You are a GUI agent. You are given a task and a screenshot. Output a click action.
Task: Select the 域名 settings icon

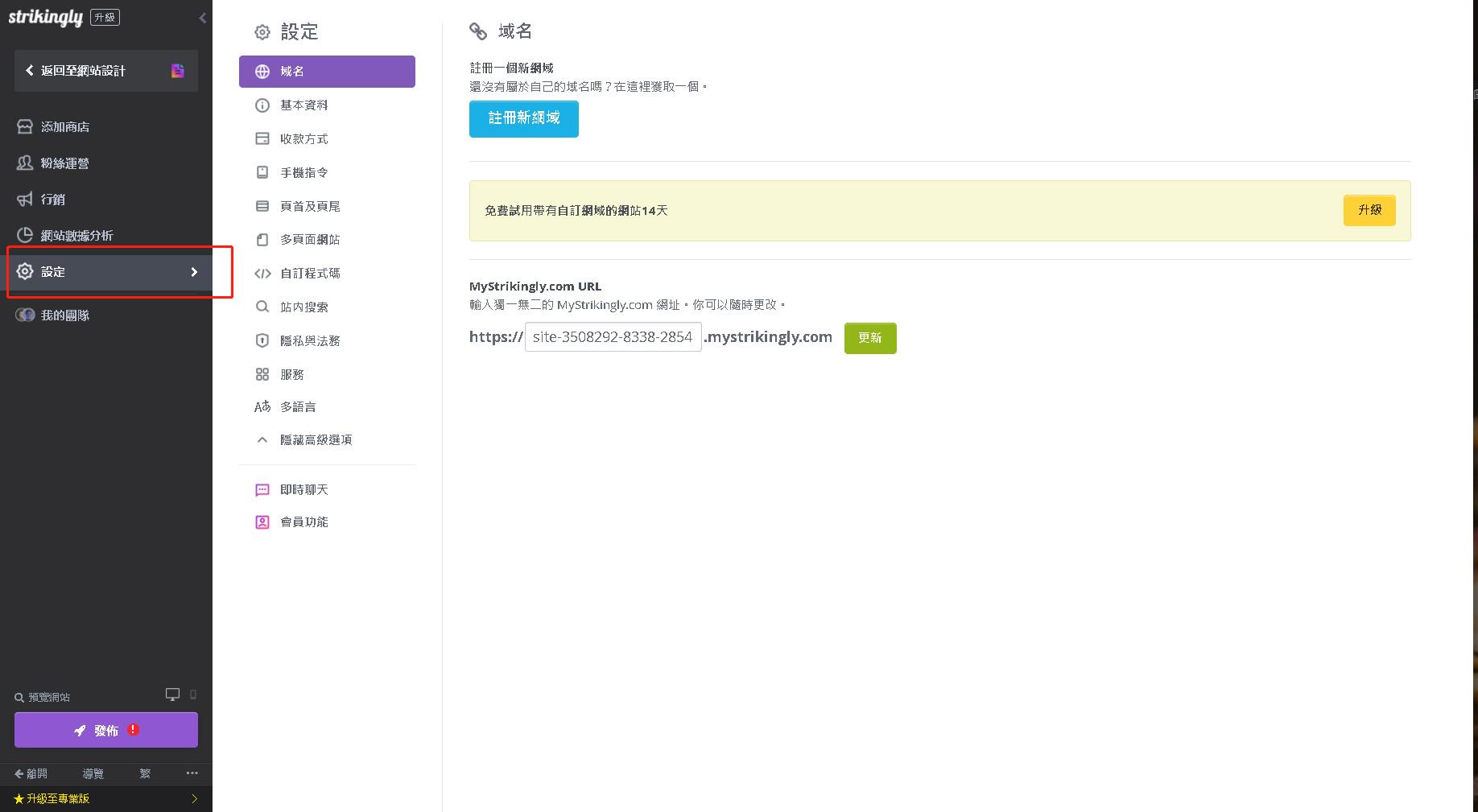click(262, 71)
